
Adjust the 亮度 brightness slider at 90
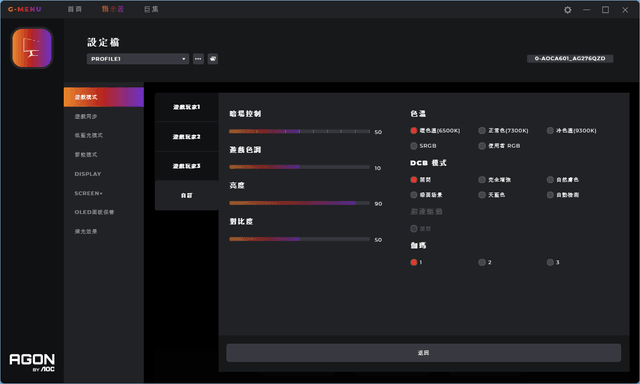299,203
